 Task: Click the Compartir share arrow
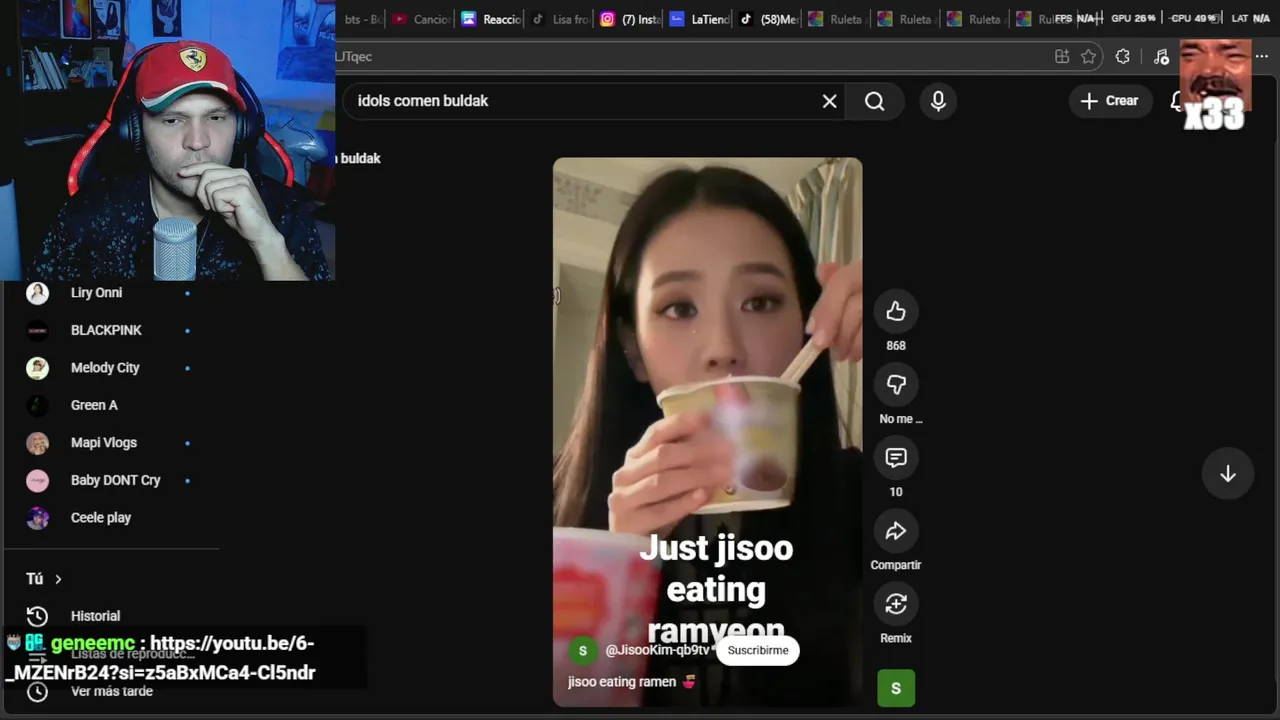tap(896, 531)
